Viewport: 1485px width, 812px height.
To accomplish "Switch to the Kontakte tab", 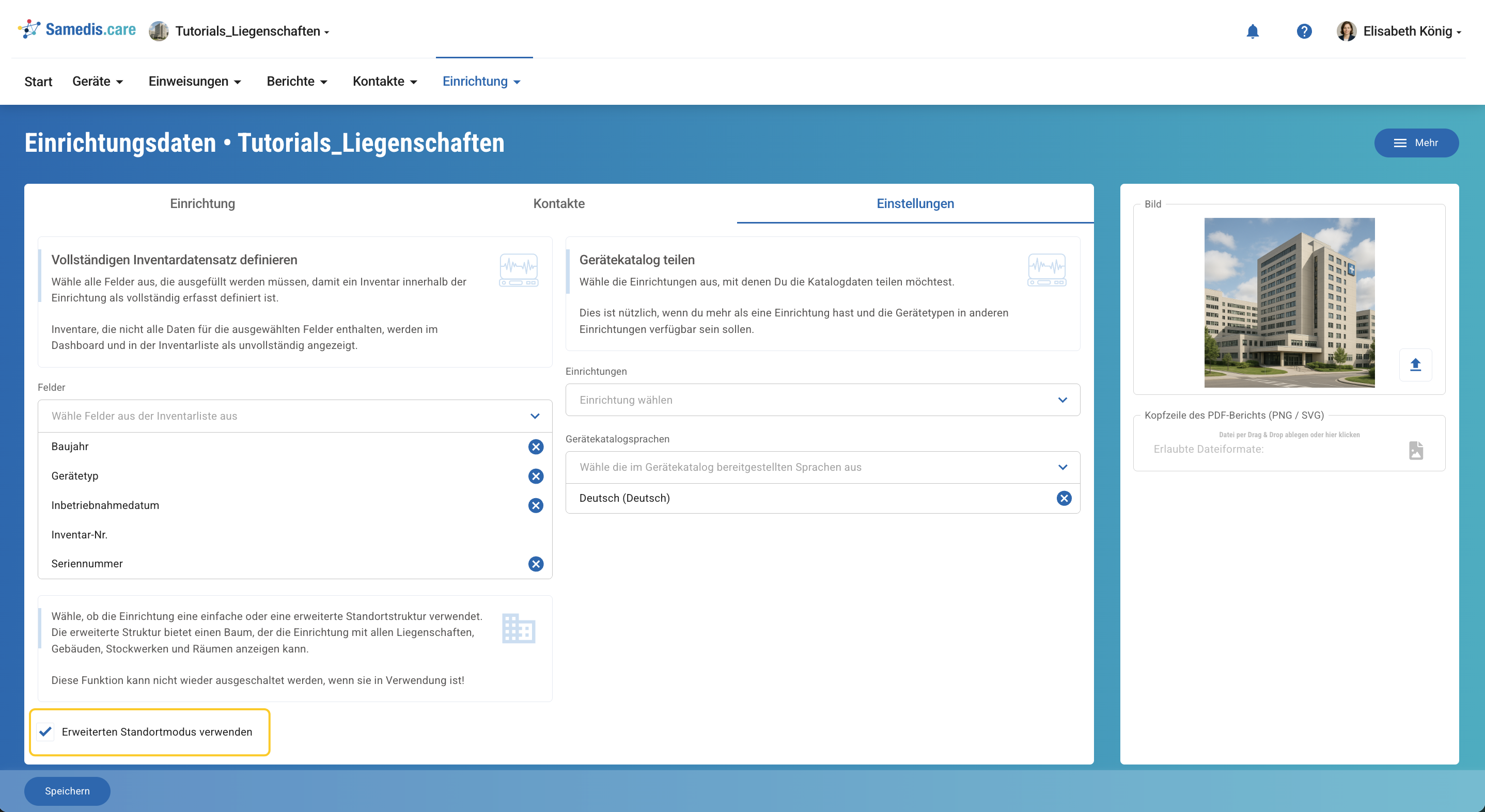I will (558, 203).
